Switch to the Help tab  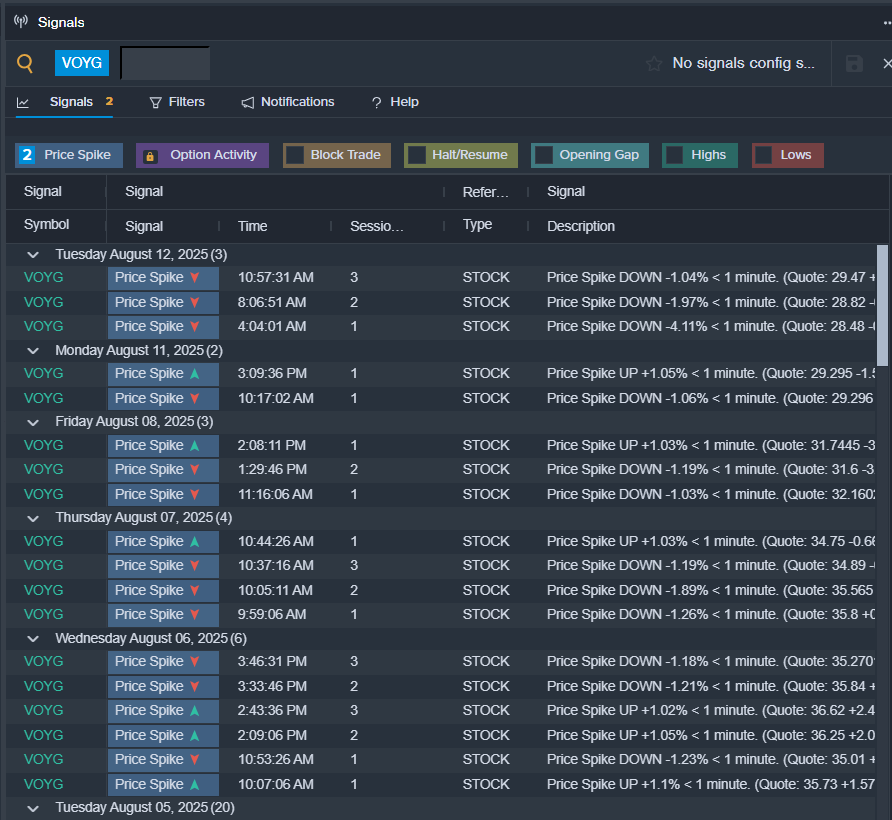pos(395,102)
